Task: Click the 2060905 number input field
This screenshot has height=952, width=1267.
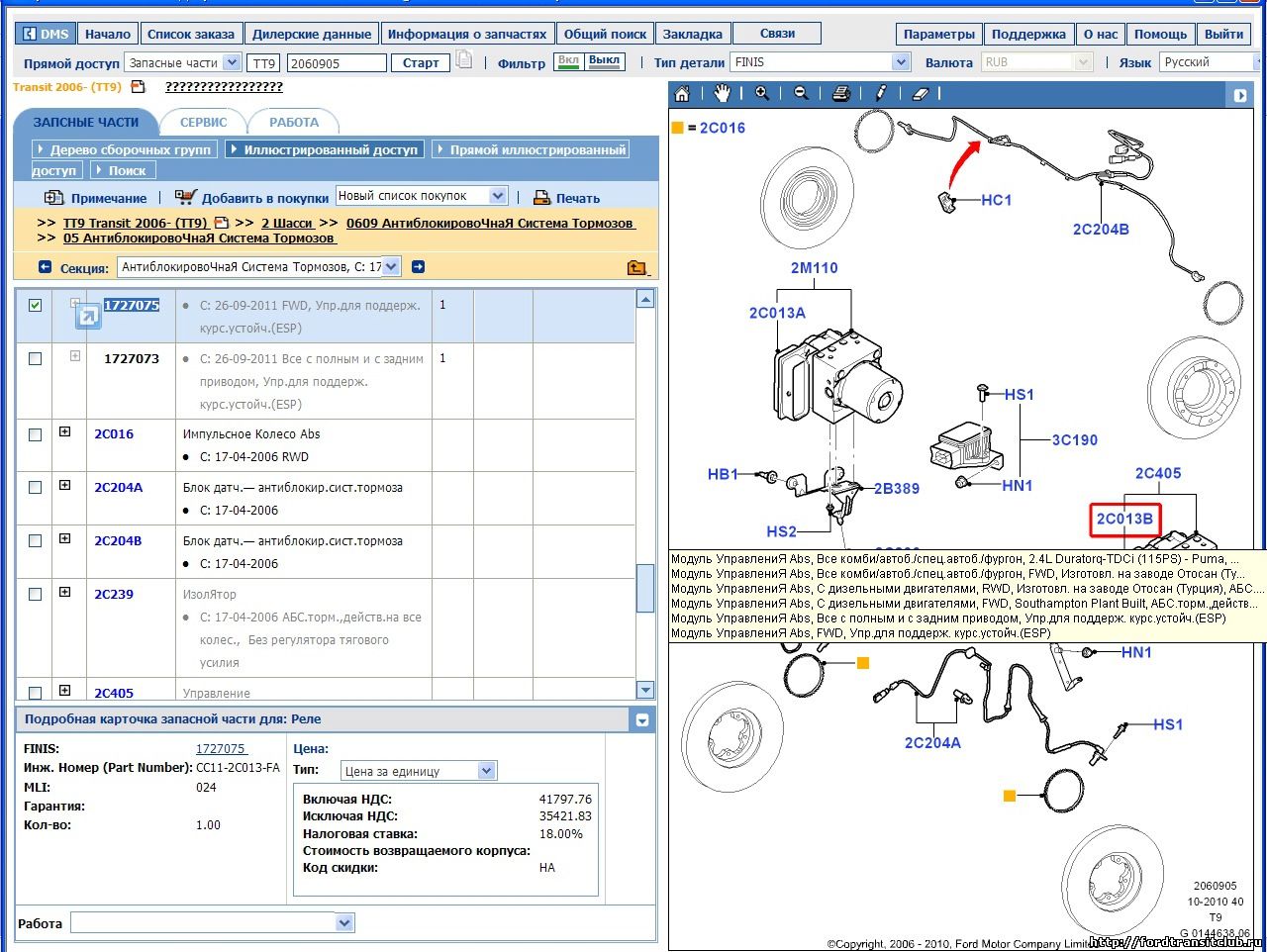Action: (x=337, y=62)
